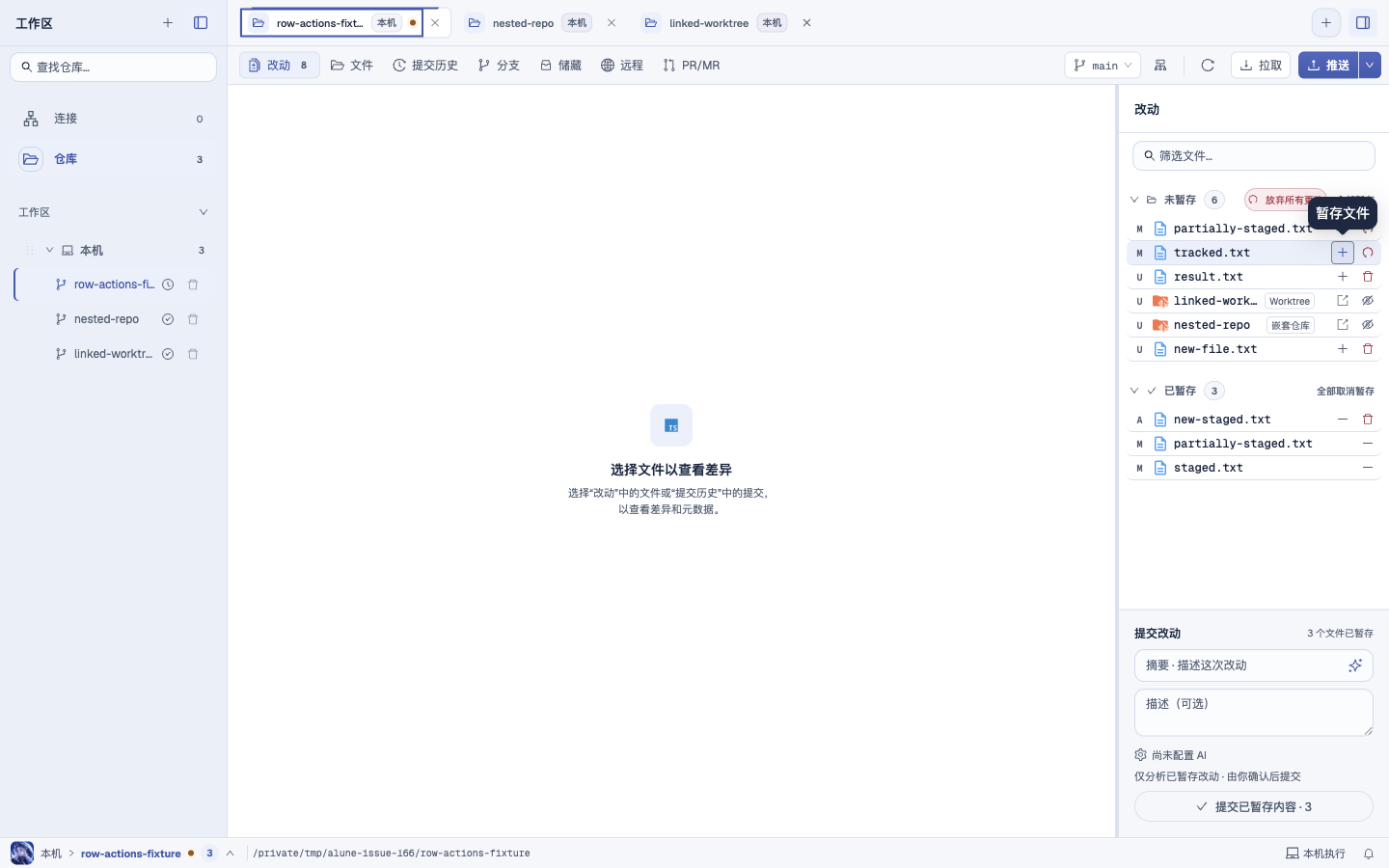This screenshot has height=868, width=1389.
Task: Stage new-file.txt with the plus icon
Action: [x=1343, y=349]
